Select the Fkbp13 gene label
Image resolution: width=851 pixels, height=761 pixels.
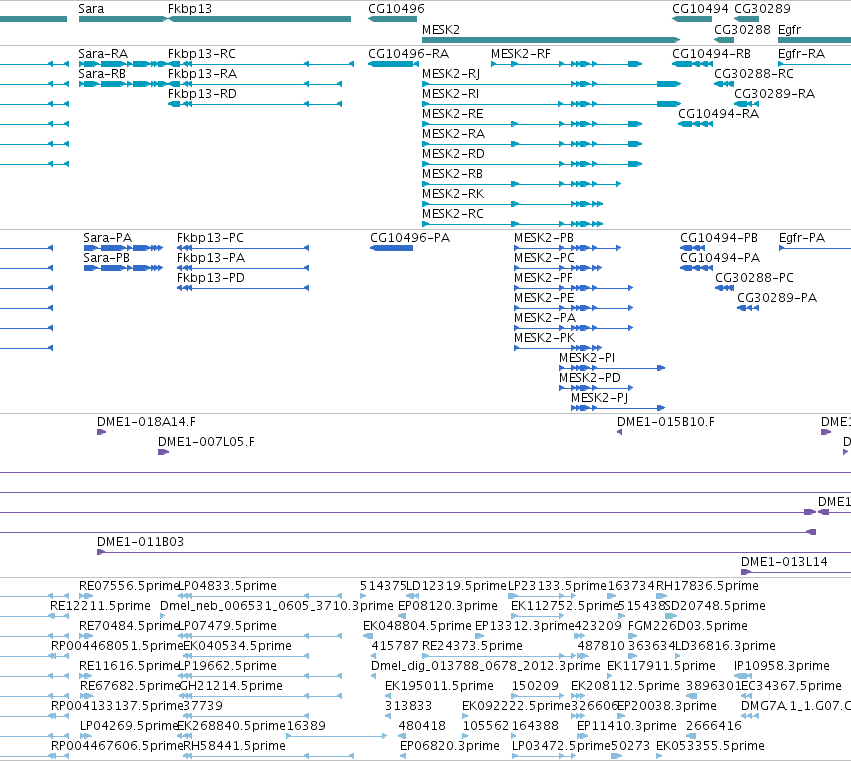189,9
